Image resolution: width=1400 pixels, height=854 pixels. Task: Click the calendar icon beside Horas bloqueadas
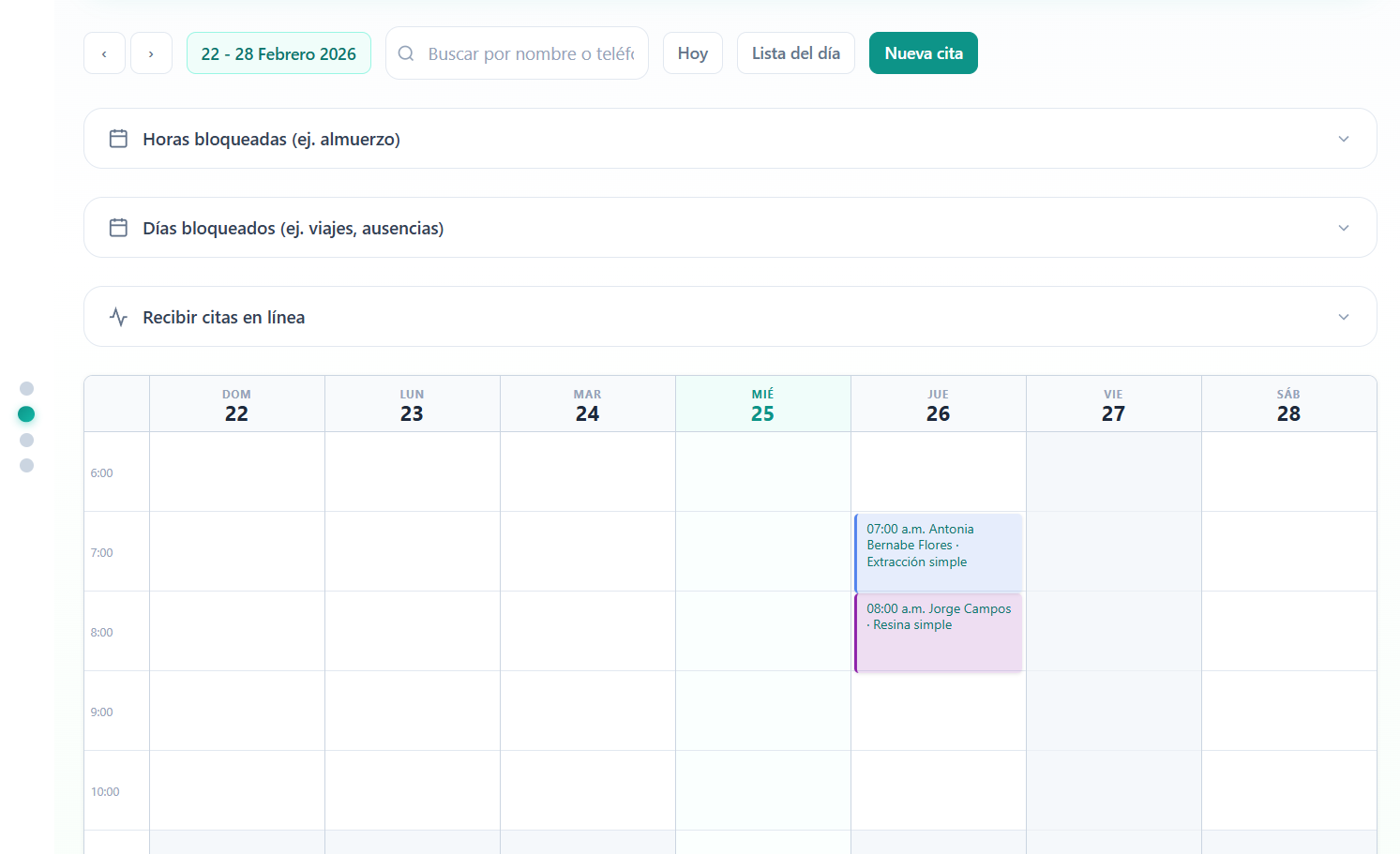point(118,138)
